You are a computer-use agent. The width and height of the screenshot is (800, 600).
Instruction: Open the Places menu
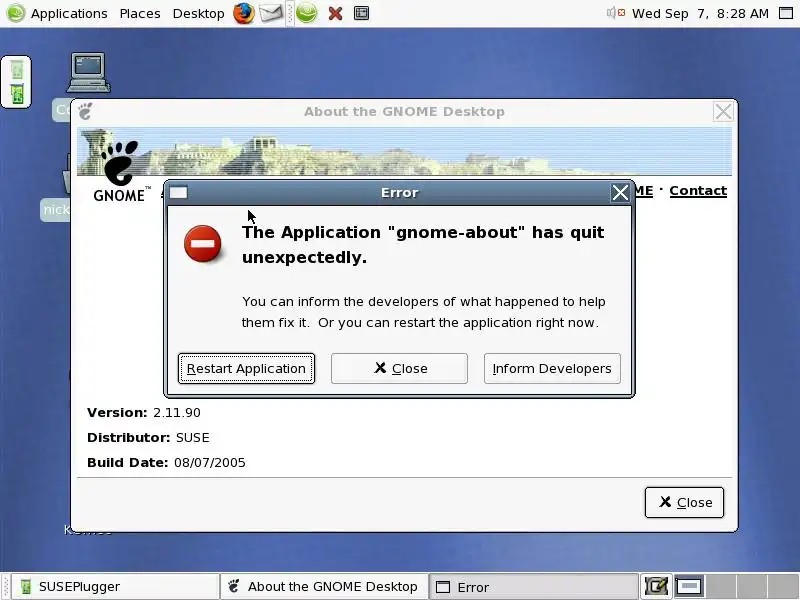140,13
